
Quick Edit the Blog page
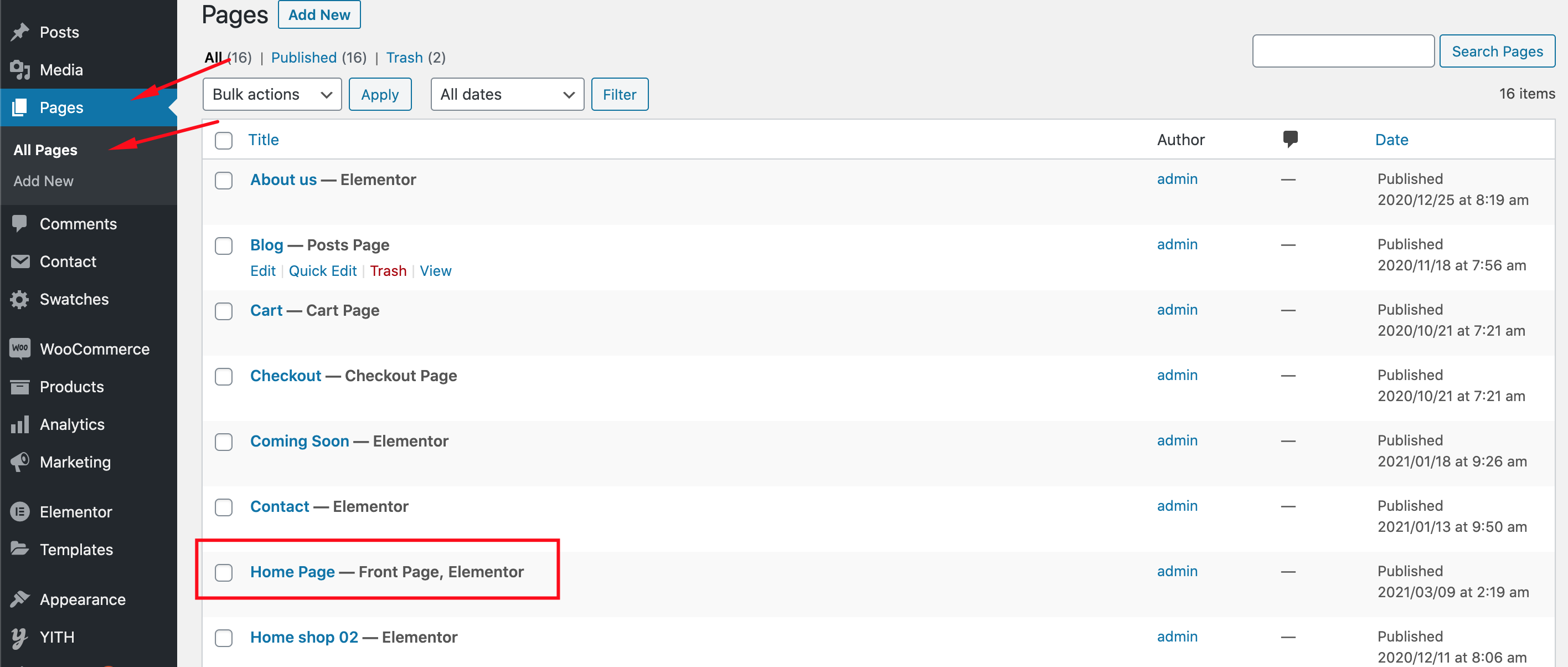tap(323, 270)
